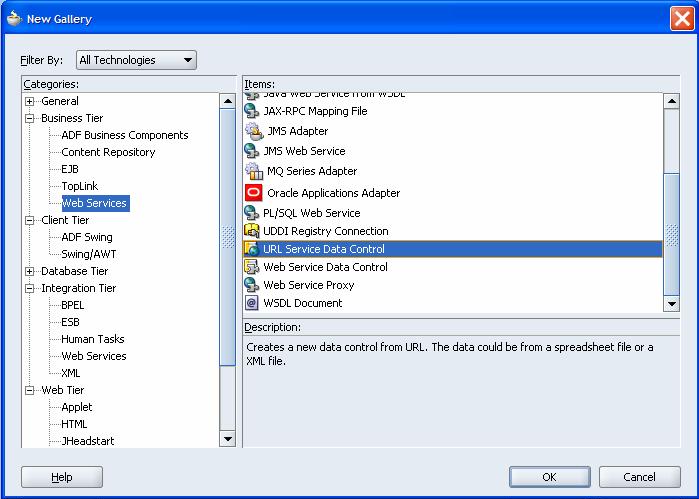
Task: Click the Oracle Applications Adapter icon
Action: (x=253, y=193)
